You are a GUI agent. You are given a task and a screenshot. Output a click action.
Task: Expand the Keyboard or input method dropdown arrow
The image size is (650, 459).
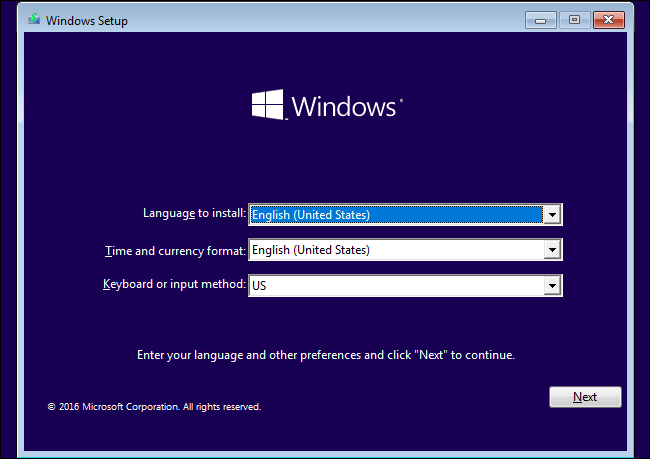551,285
